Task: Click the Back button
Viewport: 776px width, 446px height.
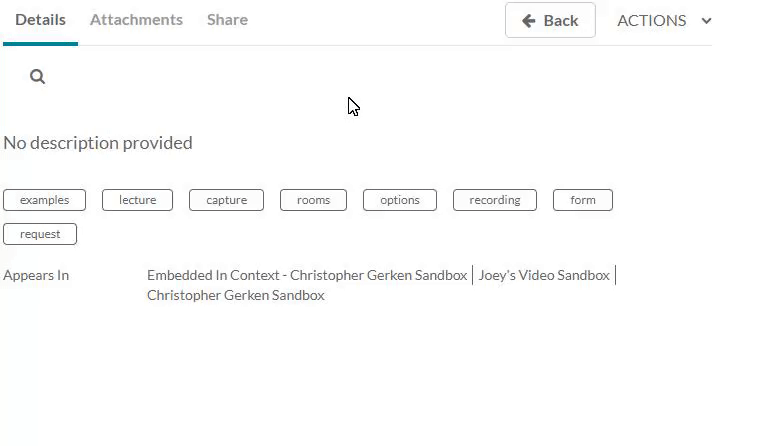Action: point(550,20)
